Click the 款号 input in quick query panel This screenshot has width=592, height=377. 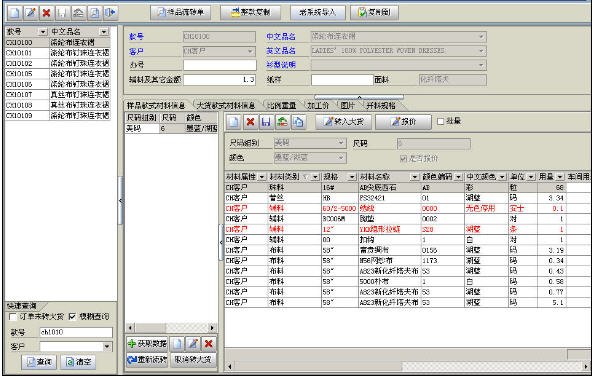76,332
